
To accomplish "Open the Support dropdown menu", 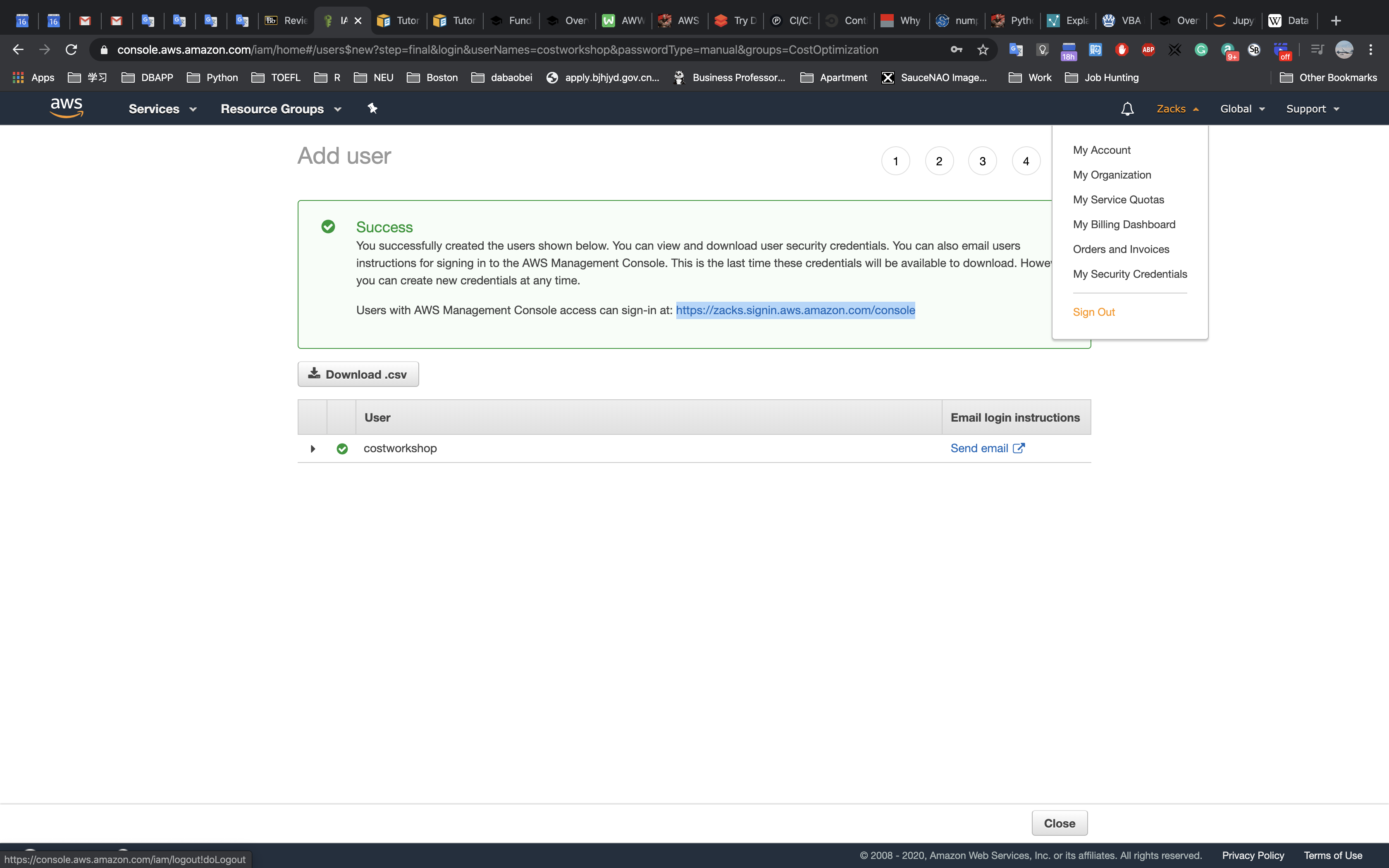I will coord(1312,109).
